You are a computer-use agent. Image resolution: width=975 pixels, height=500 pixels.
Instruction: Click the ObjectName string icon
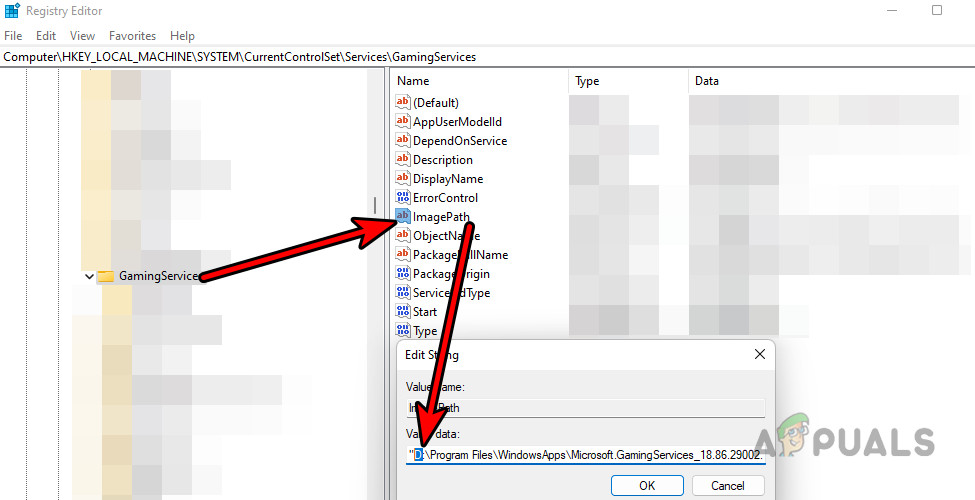[x=403, y=236]
